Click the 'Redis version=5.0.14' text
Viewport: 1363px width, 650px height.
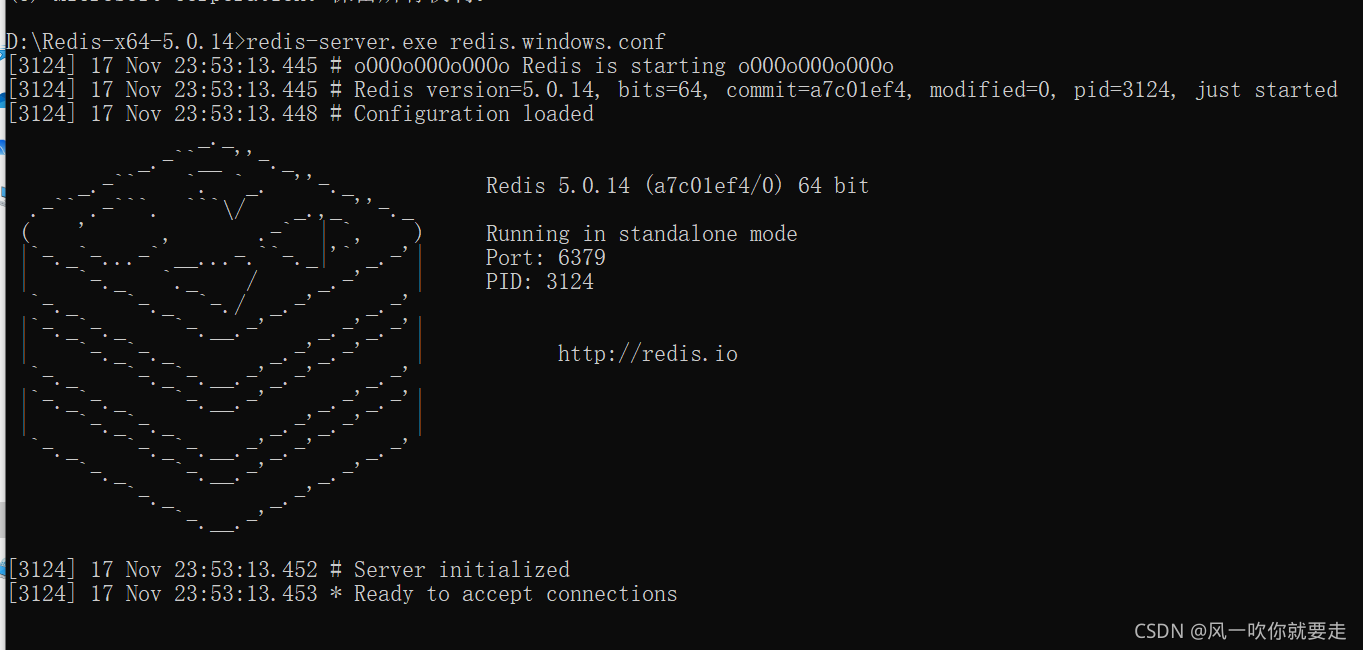pos(474,90)
